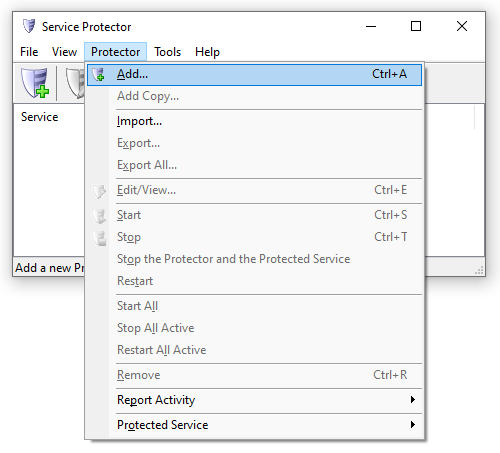Click the Service Protector title bar shield icon
This screenshot has width=500, height=453.
29,26
